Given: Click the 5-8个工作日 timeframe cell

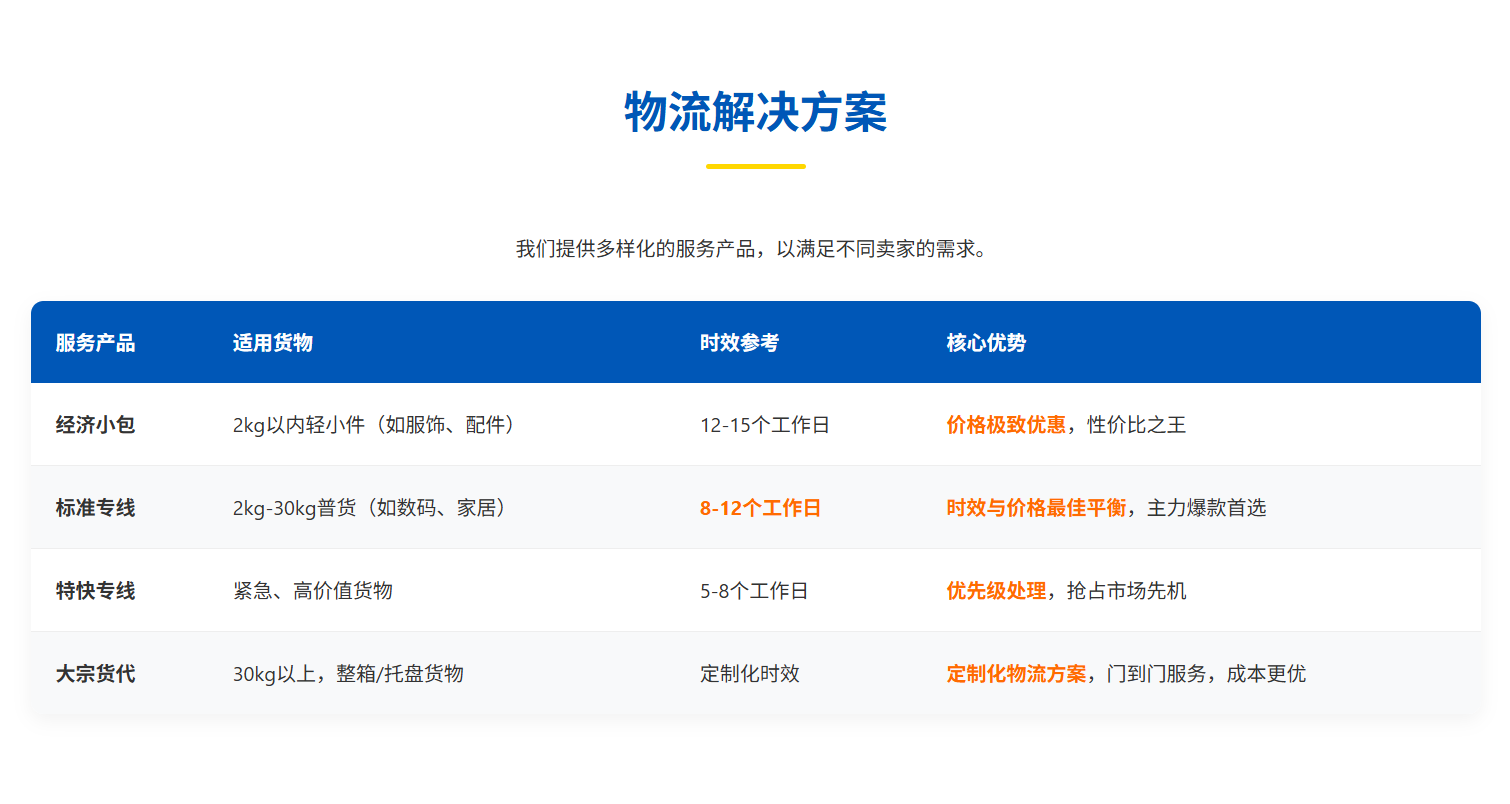Looking at the screenshot, I should 754,591.
